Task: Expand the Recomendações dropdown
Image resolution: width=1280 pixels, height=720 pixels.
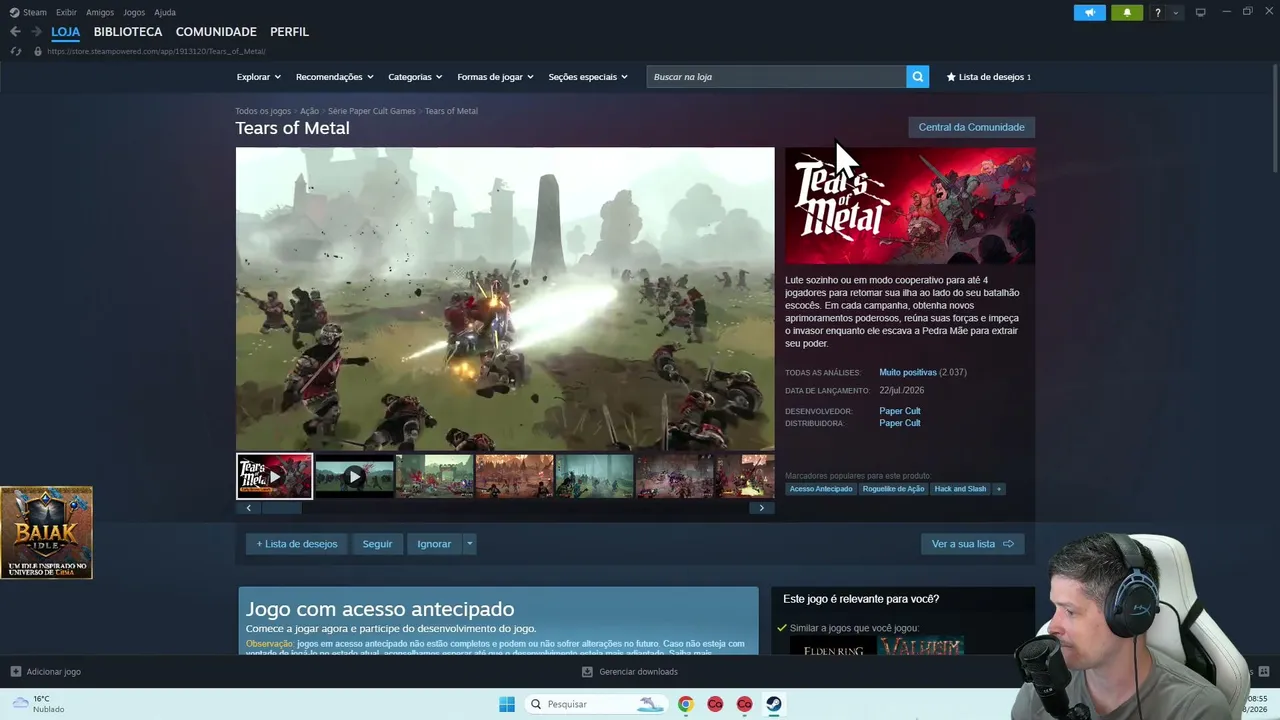Action: pyautogui.click(x=335, y=77)
